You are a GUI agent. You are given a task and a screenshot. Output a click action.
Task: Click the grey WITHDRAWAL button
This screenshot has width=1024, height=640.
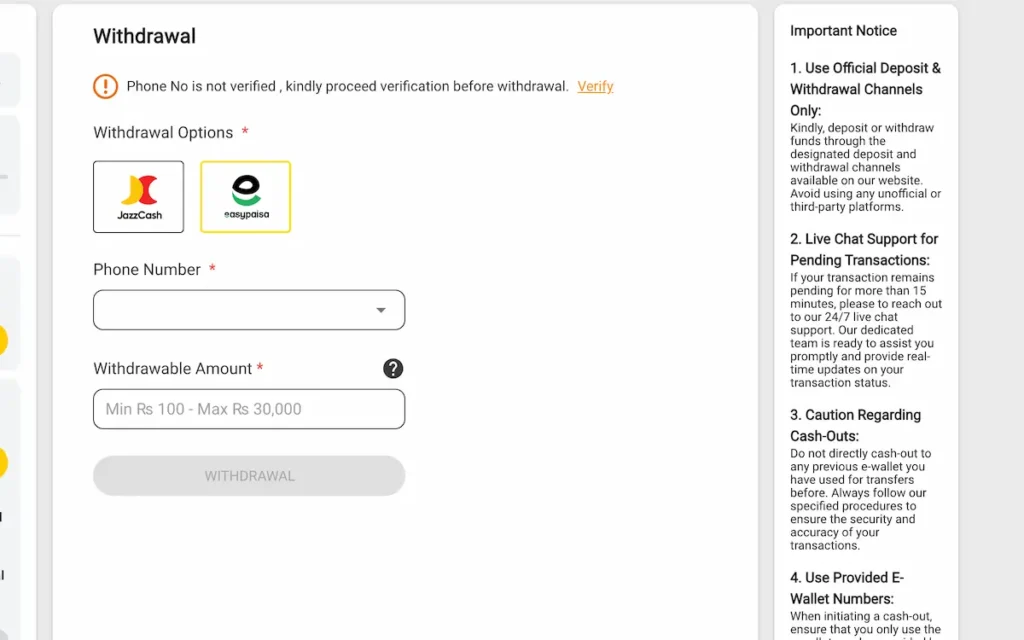(x=249, y=475)
